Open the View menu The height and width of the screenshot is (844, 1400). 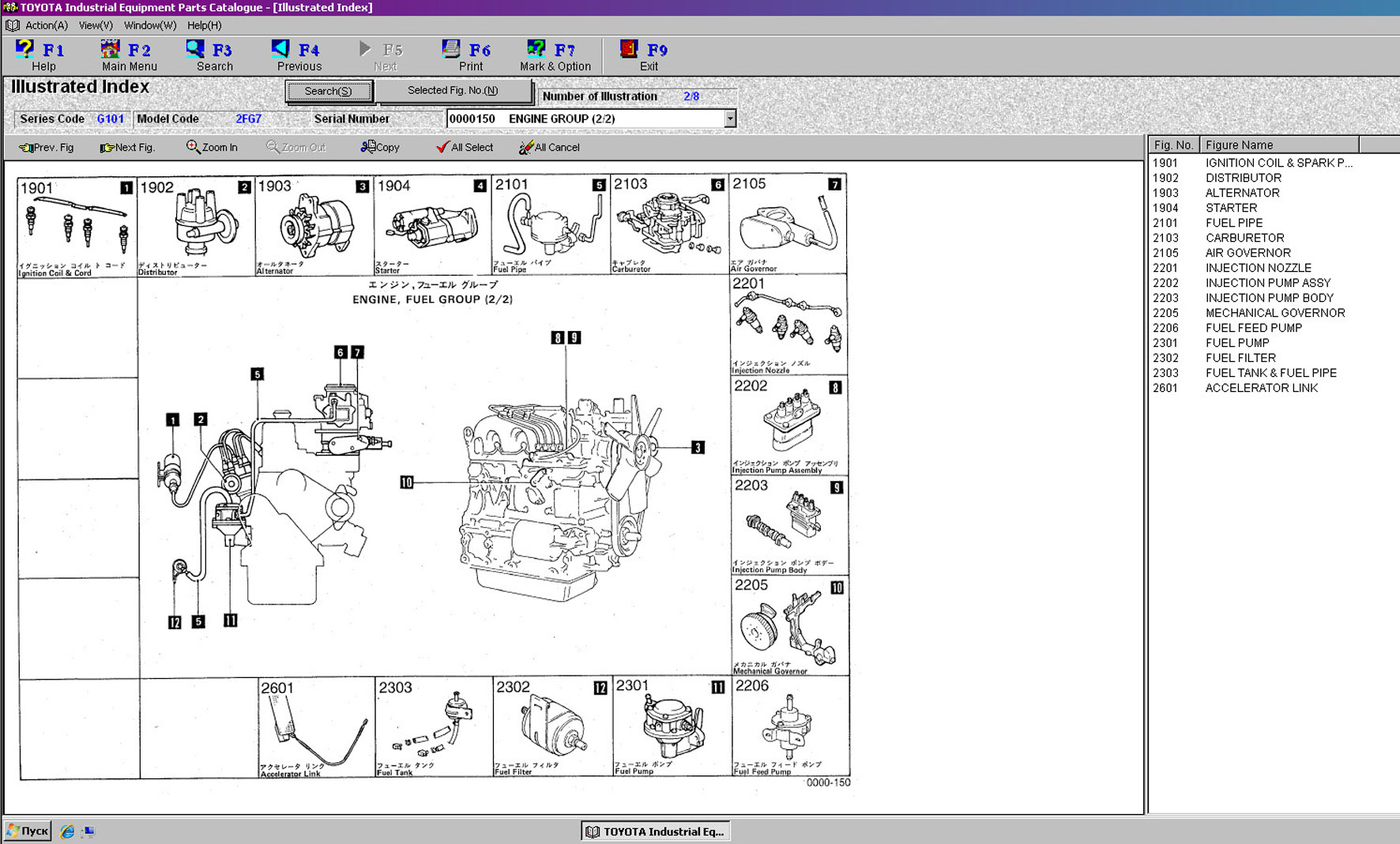(96, 25)
